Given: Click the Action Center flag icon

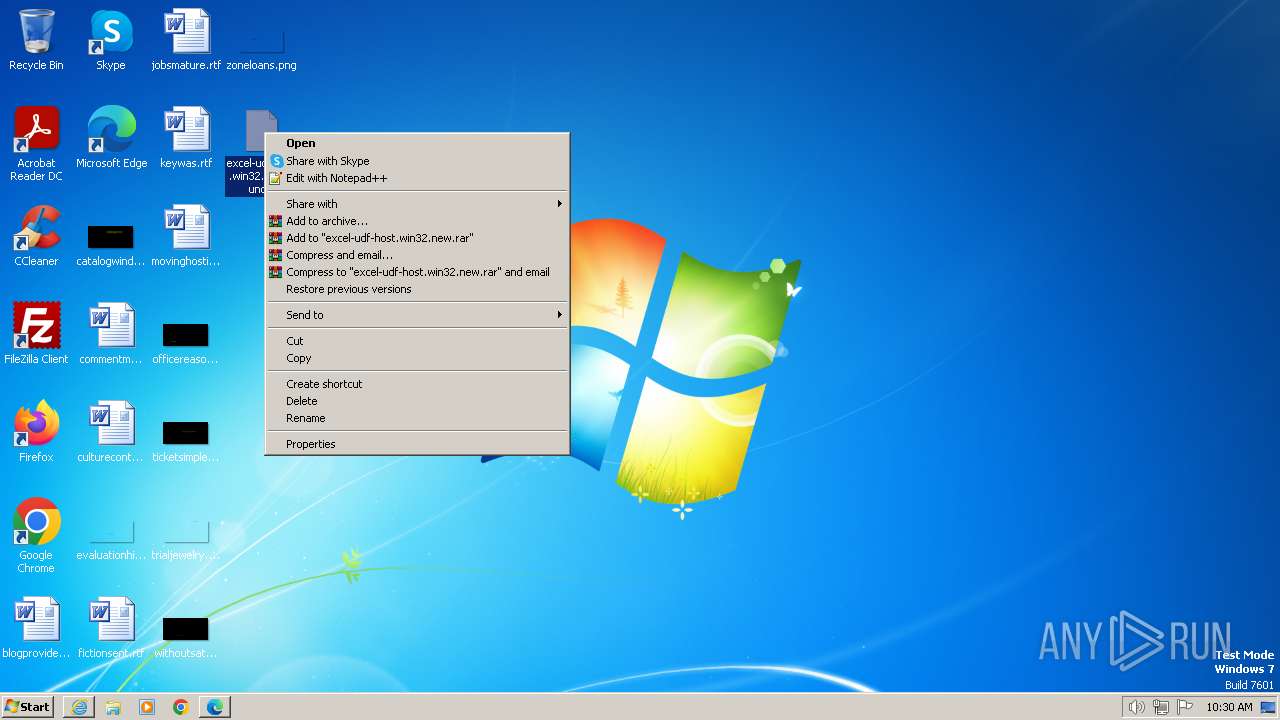Looking at the screenshot, I should tap(1185, 707).
